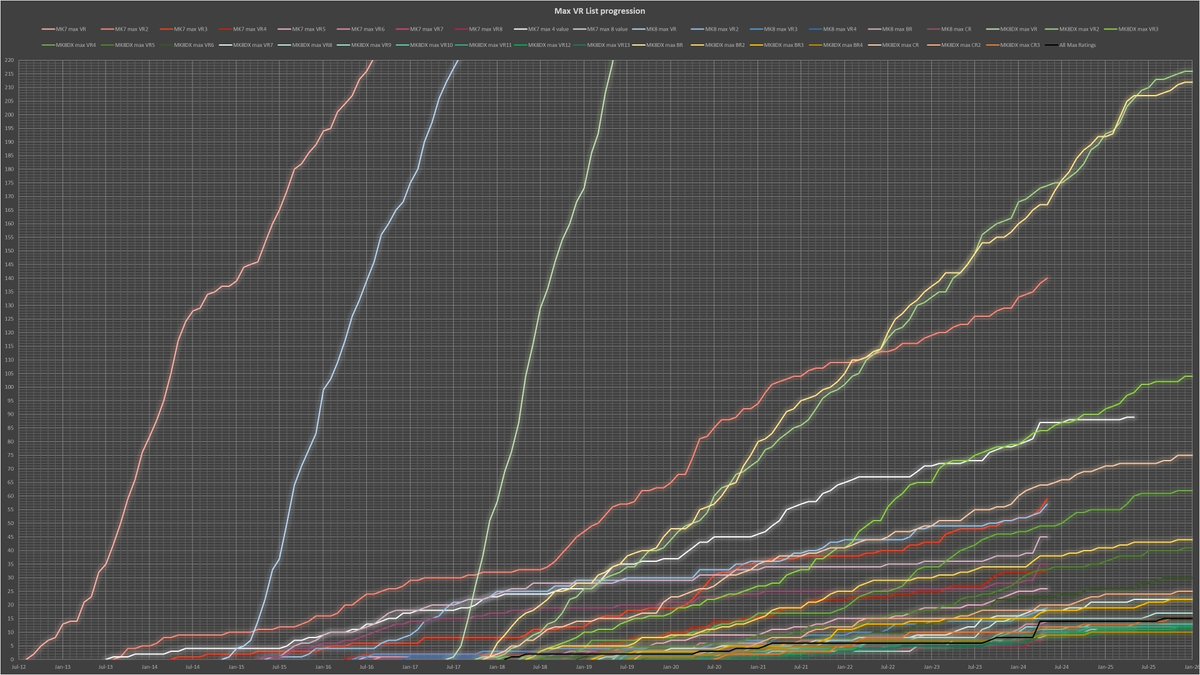Viewport: 1200px width, 675px height.
Task: Click the 220 value on the y-axis
Action: pyautogui.click(x=9, y=60)
